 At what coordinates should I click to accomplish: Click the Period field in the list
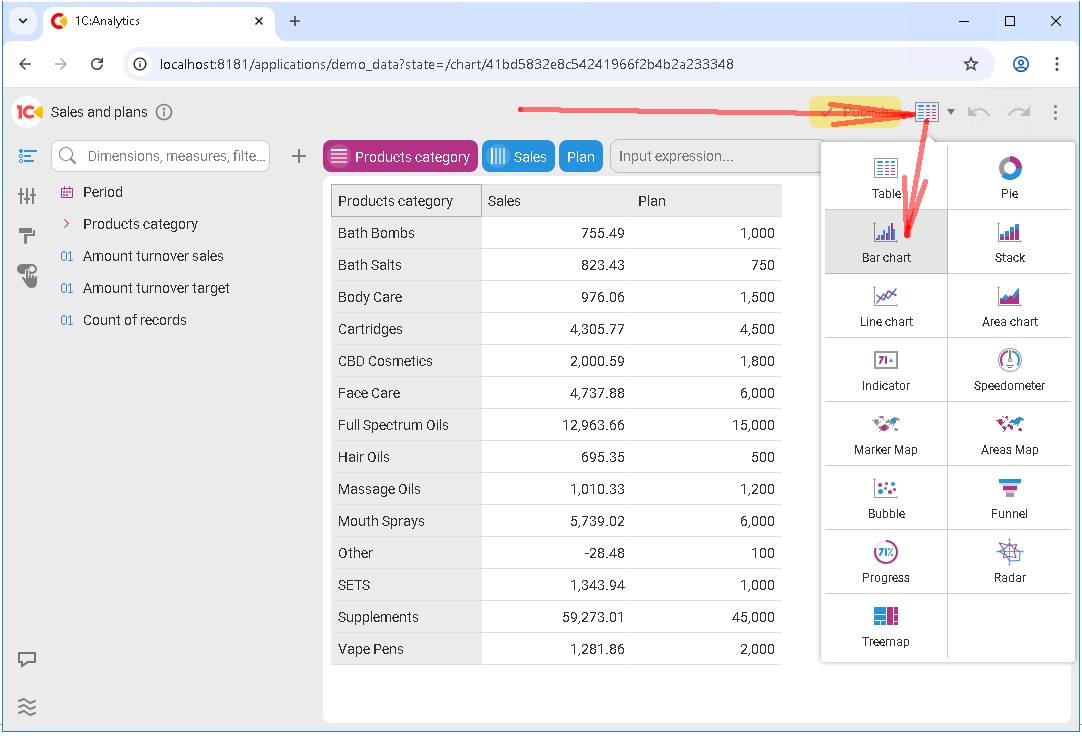102,192
